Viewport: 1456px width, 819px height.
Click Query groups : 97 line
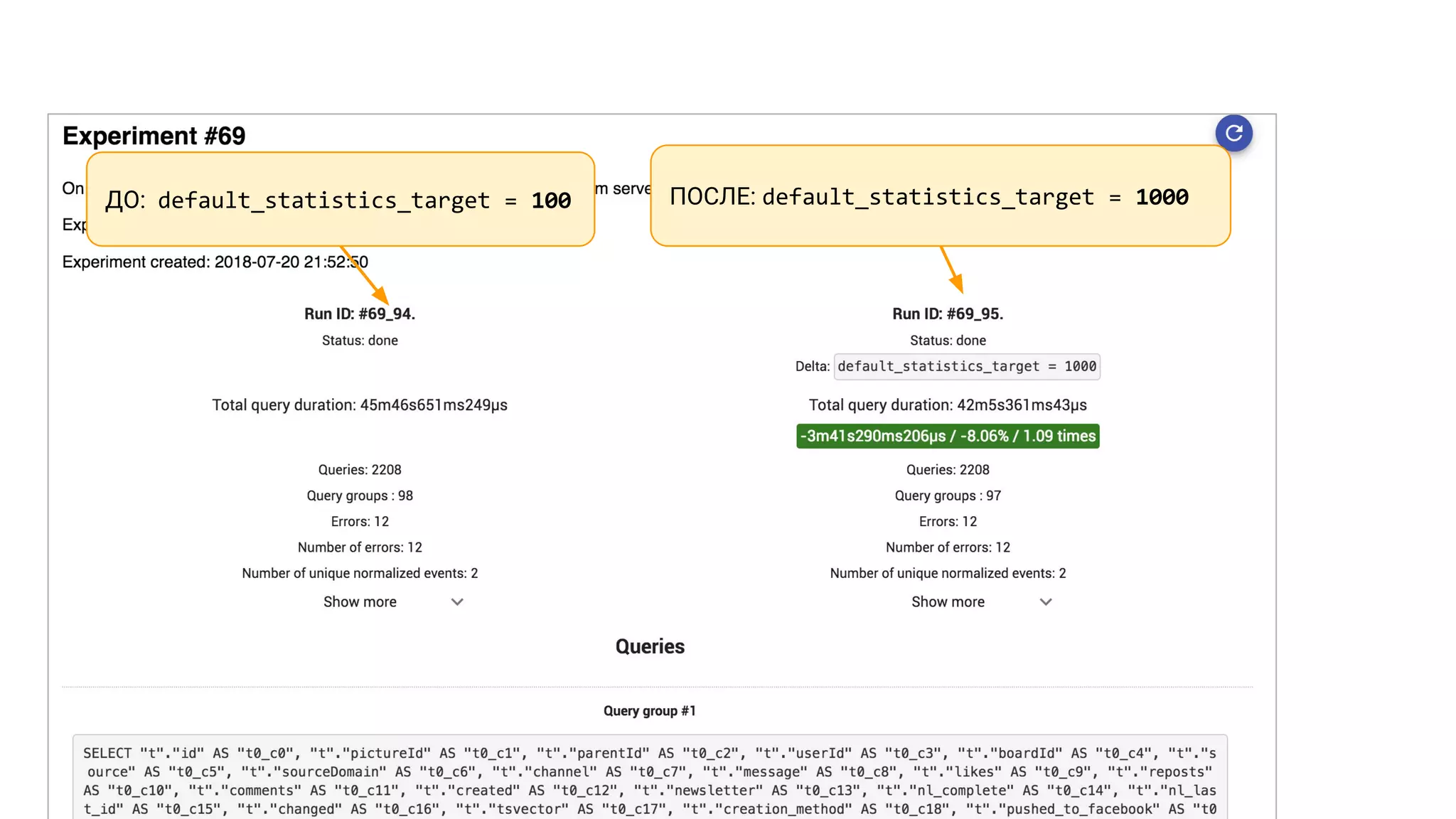pyautogui.click(x=948, y=496)
